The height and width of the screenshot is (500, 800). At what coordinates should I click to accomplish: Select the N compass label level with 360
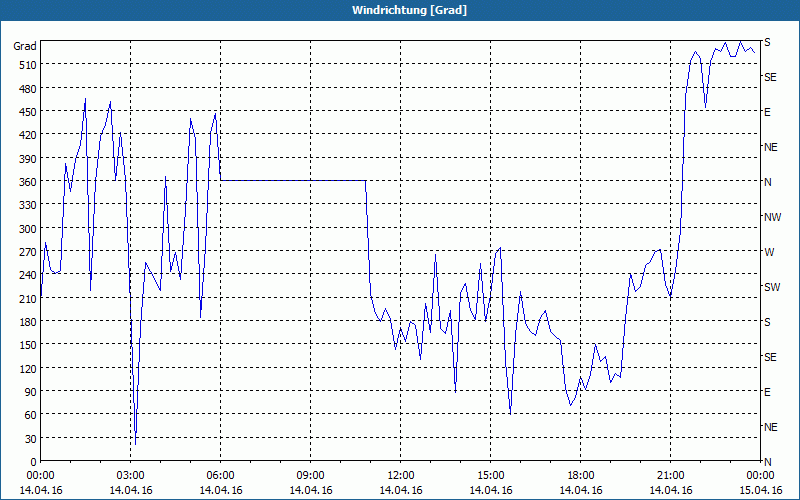(767, 182)
